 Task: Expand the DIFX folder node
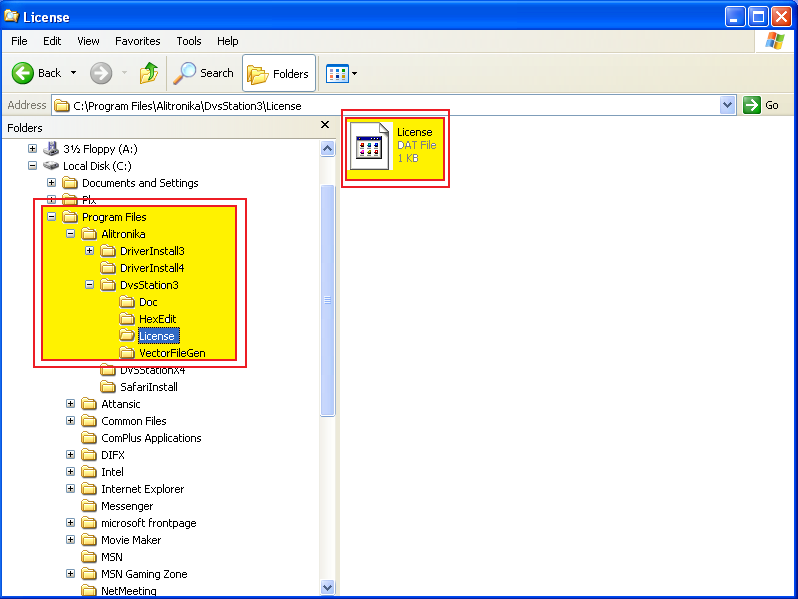pyautogui.click(x=71, y=454)
